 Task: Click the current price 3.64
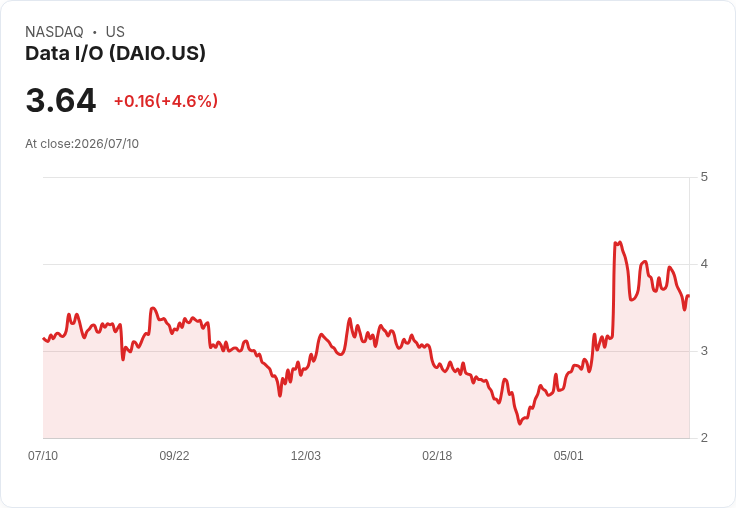61,100
